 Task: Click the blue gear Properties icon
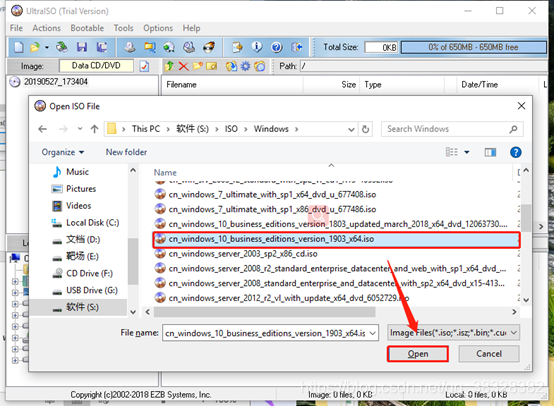[246, 66]
